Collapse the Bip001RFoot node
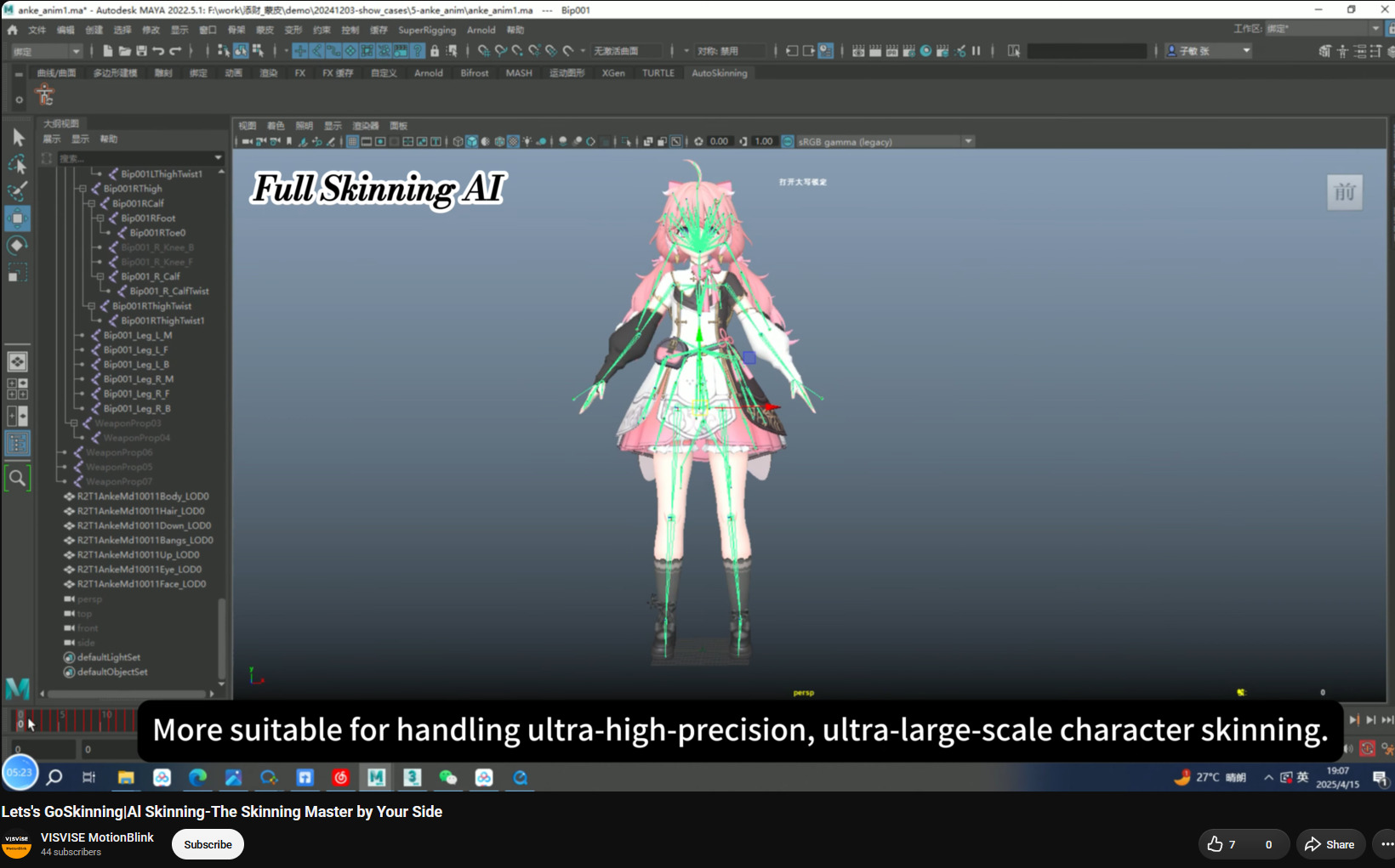Viewport: 1395px width, 868px height. click(x=100, y=218)
